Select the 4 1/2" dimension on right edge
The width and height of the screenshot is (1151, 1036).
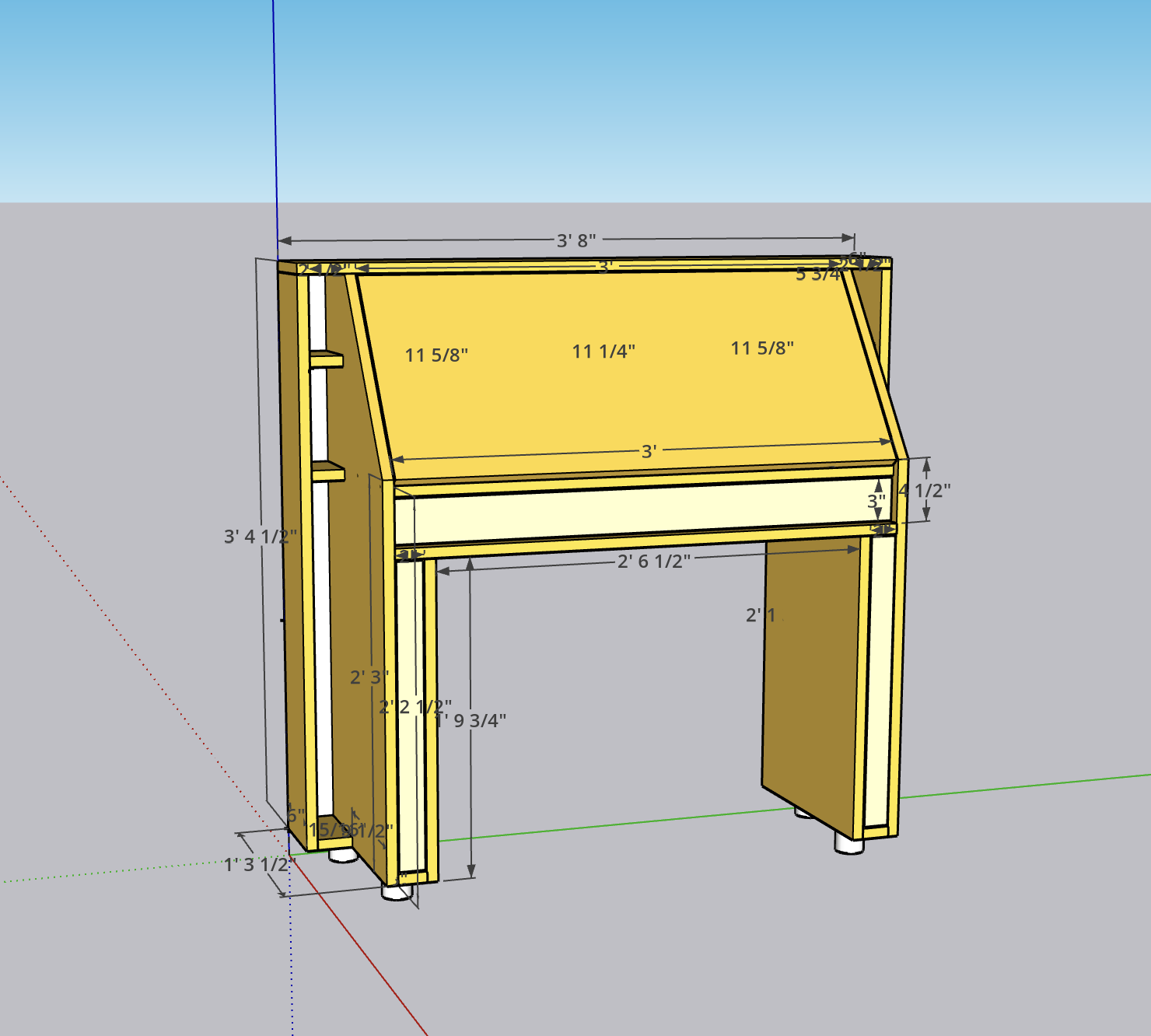(x=925, y=490)
